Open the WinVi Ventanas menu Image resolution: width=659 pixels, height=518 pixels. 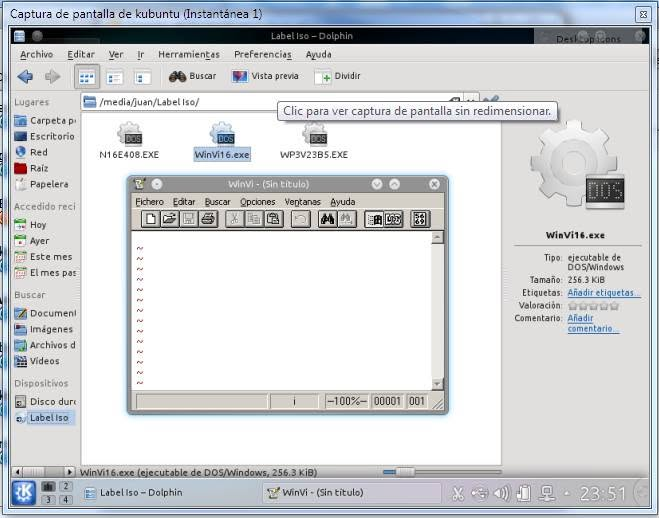tap(303, 202)
